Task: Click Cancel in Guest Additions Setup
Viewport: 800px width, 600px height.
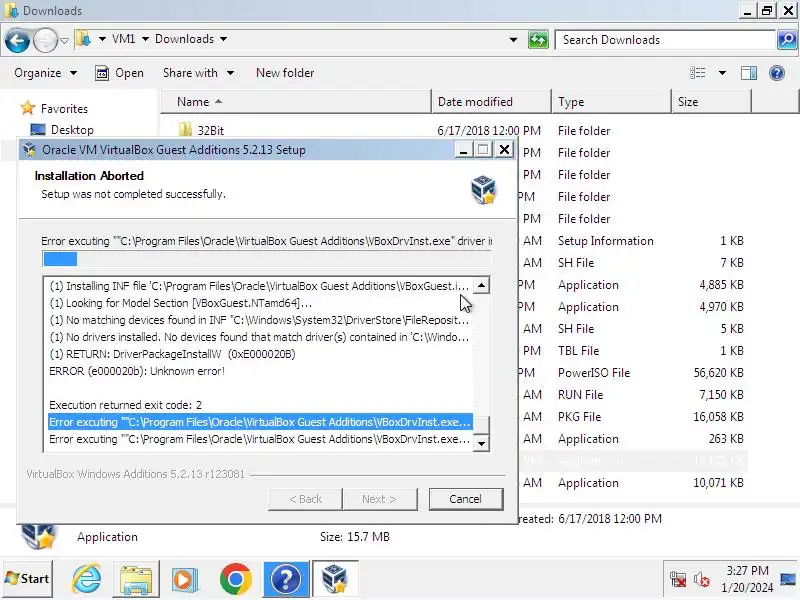Action: coord(466,499)
